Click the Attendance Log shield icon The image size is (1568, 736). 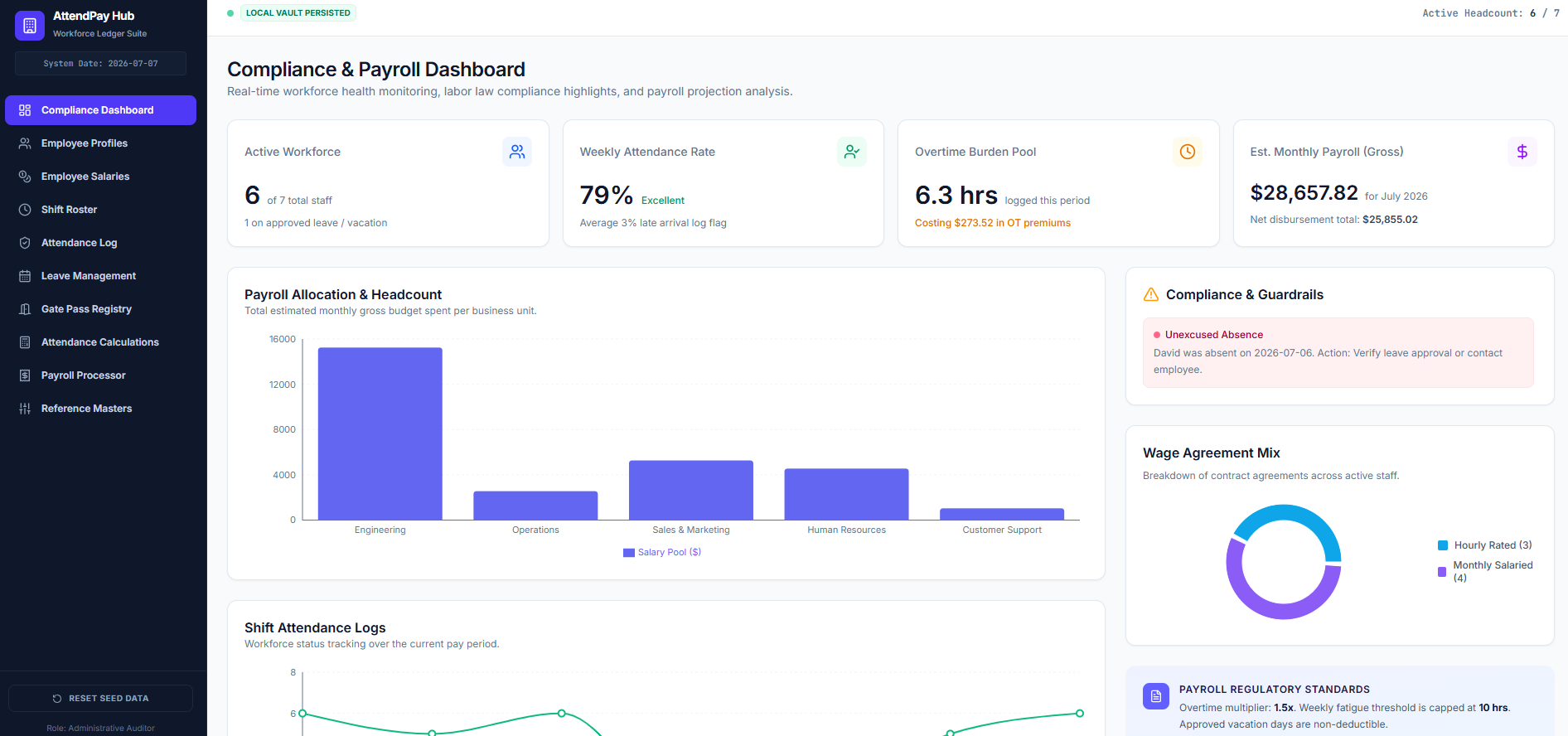25,243
